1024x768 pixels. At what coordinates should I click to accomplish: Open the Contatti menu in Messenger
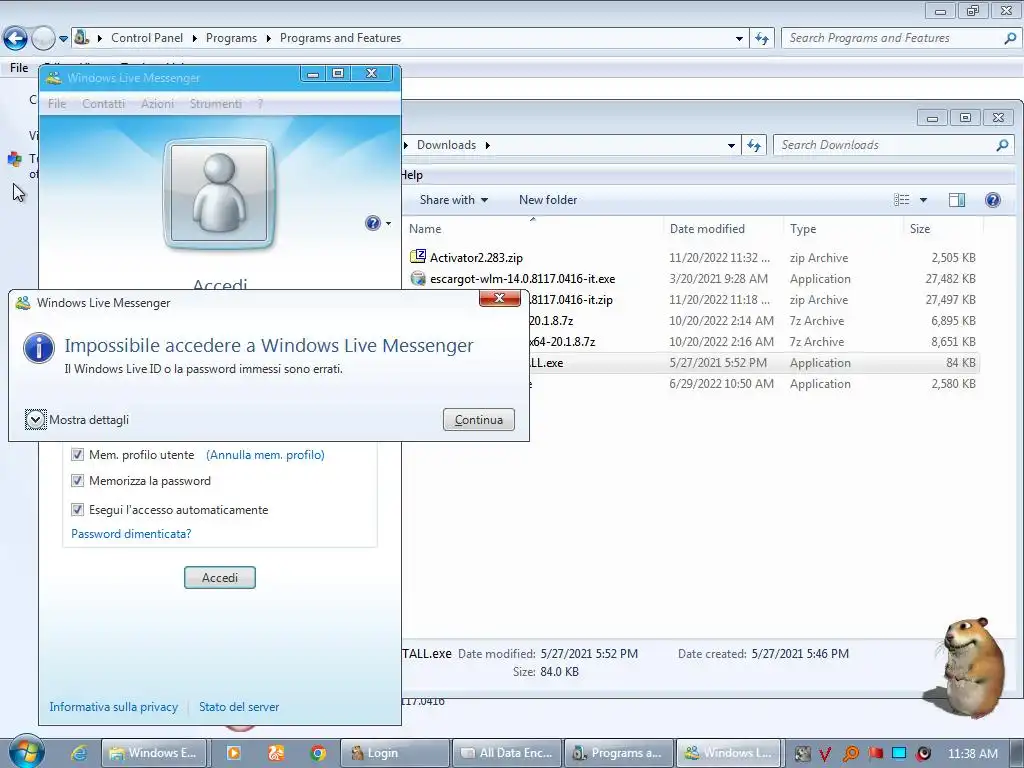(103, 103)
